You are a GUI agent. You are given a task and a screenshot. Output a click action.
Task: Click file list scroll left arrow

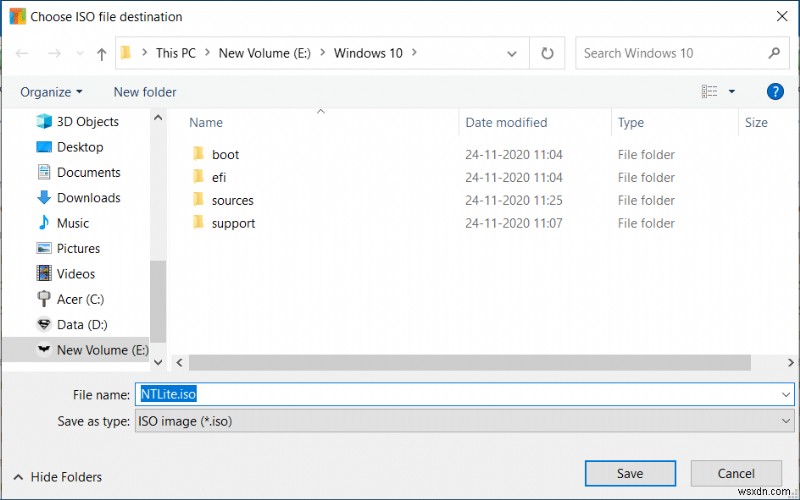pyautogui.click(x=179, y=363)
